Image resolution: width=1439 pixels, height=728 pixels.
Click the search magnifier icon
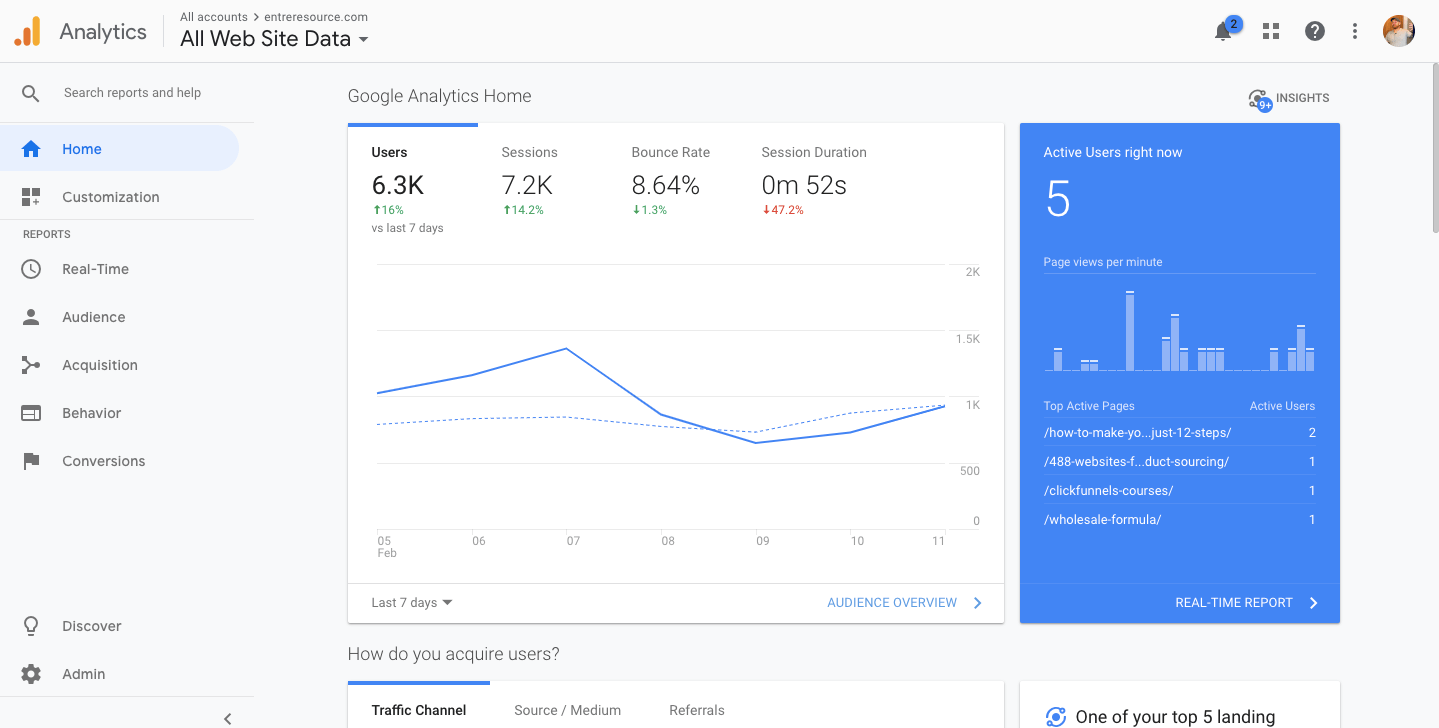click(x=31, y=93)
